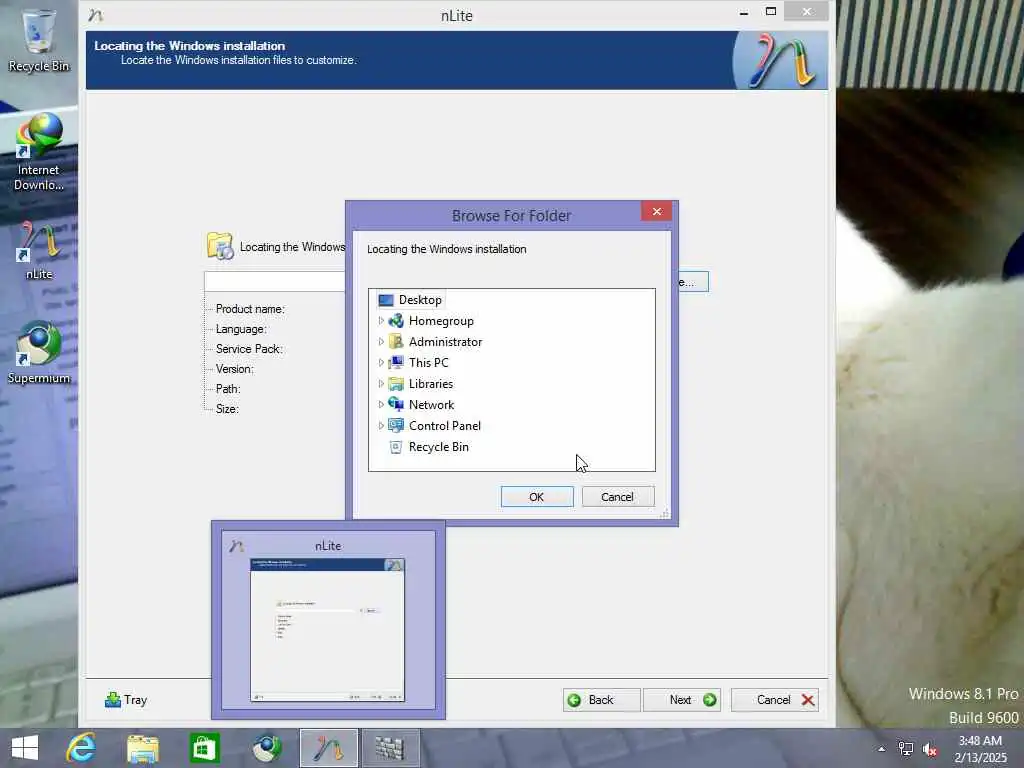Click the Browse For Folder resize grip
This screenshot has width=1024, height=768.
[664, 514]
